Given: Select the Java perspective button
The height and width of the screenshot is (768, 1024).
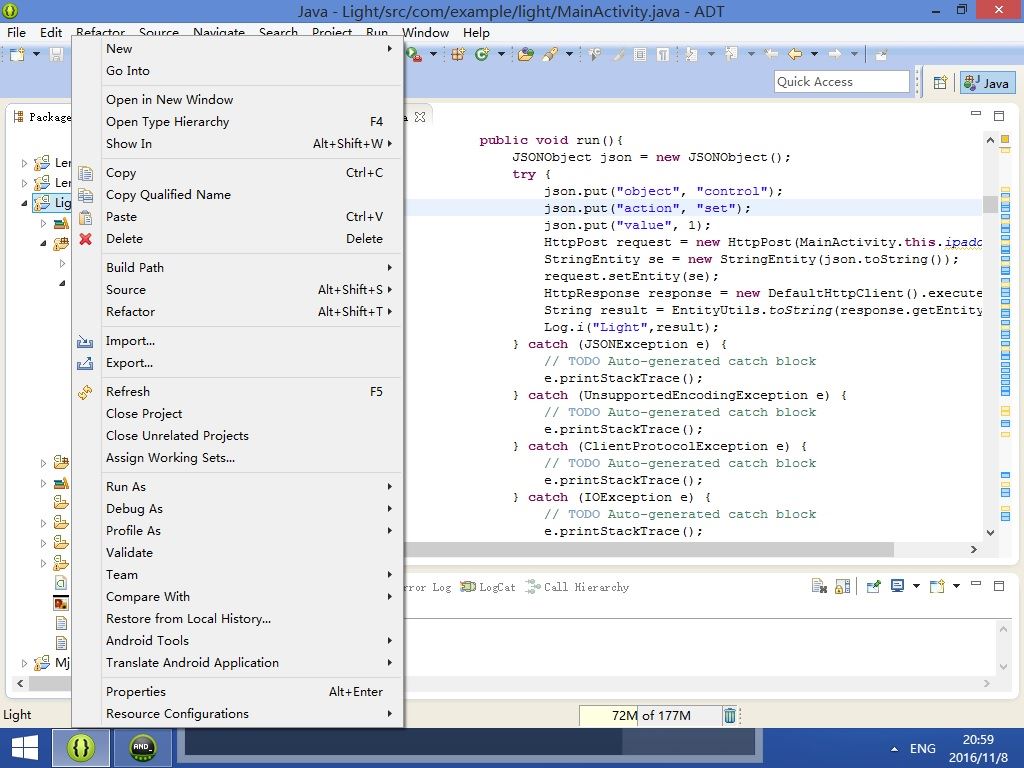Looking at the screenshot, I should pyautogui.click(x=986, y=83).
